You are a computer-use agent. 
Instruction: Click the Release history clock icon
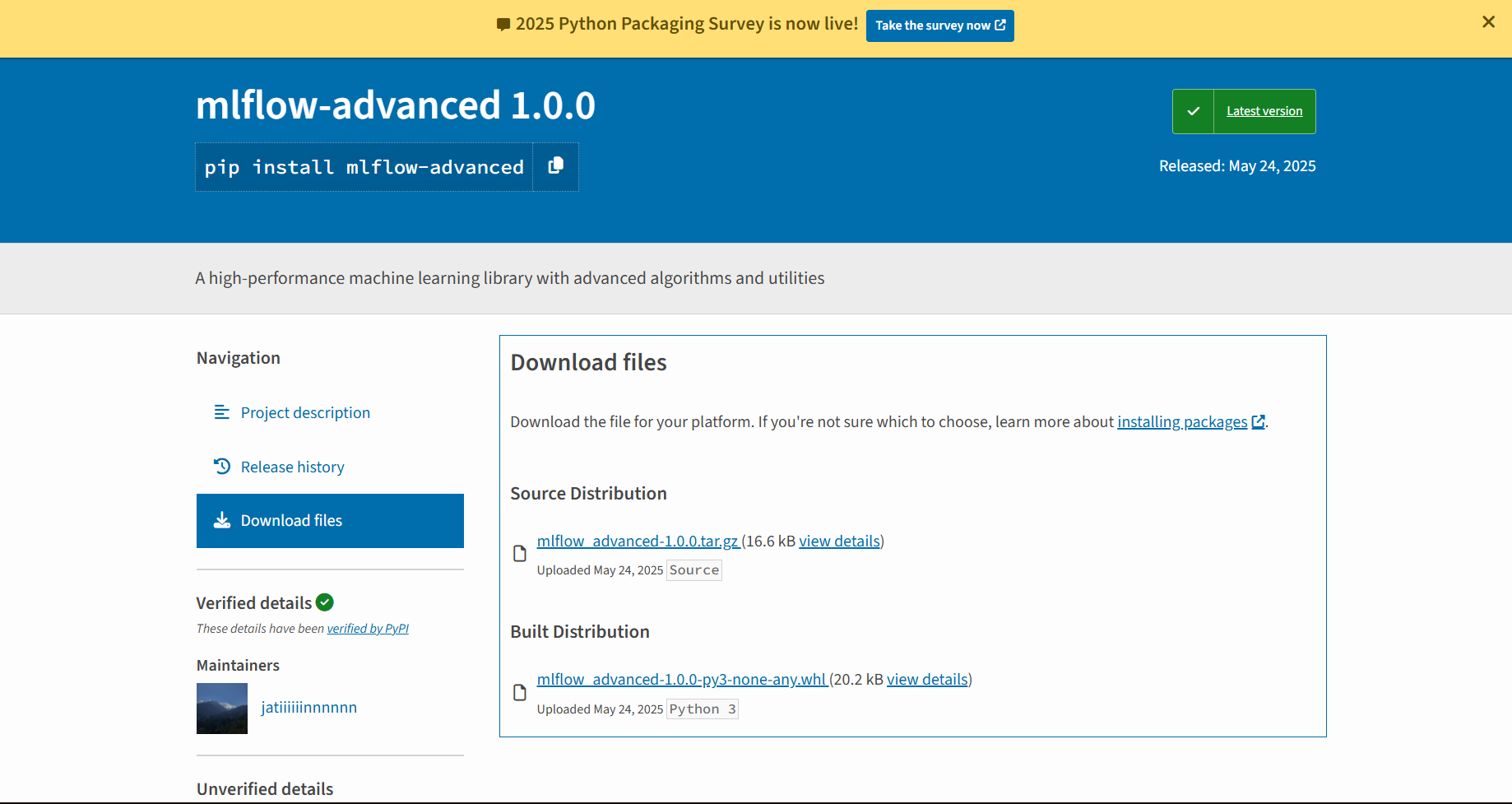(x=221, y=467)
